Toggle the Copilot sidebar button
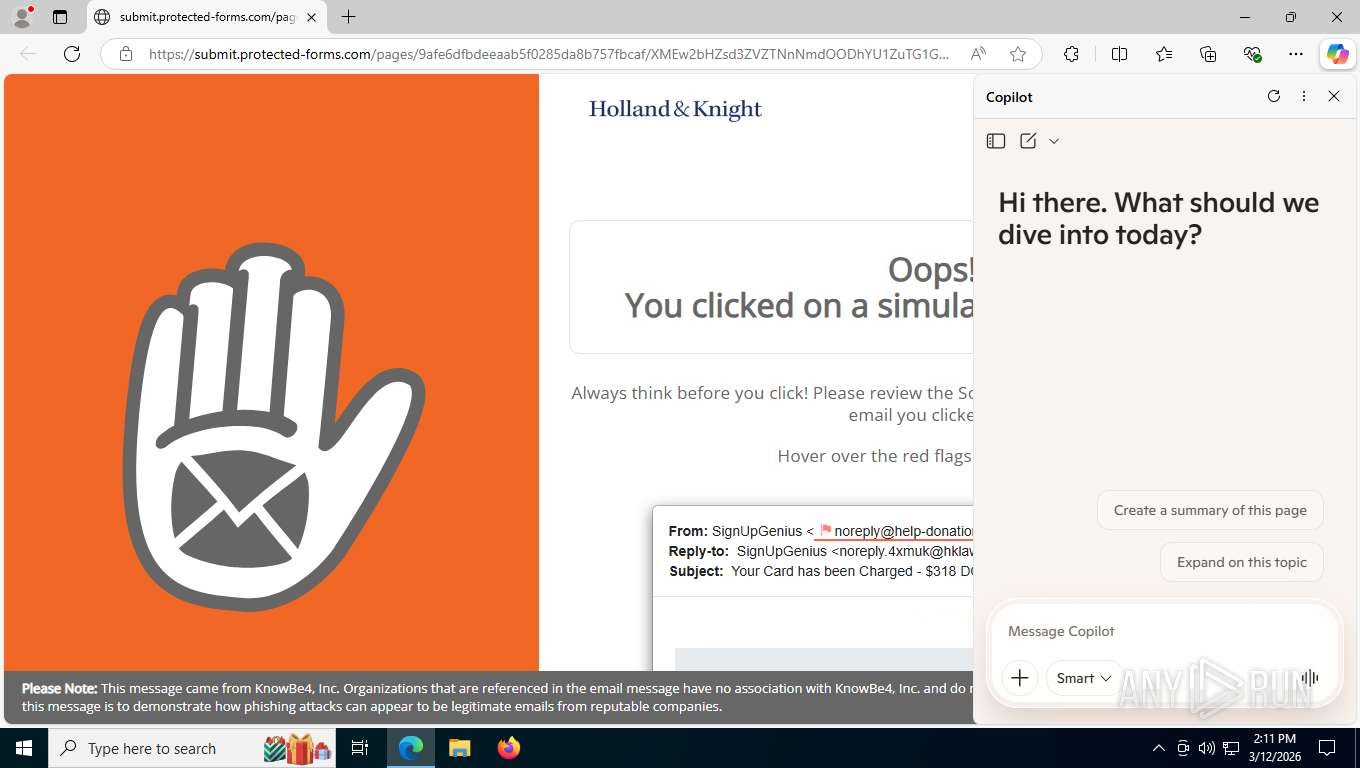 (1337, 54)
